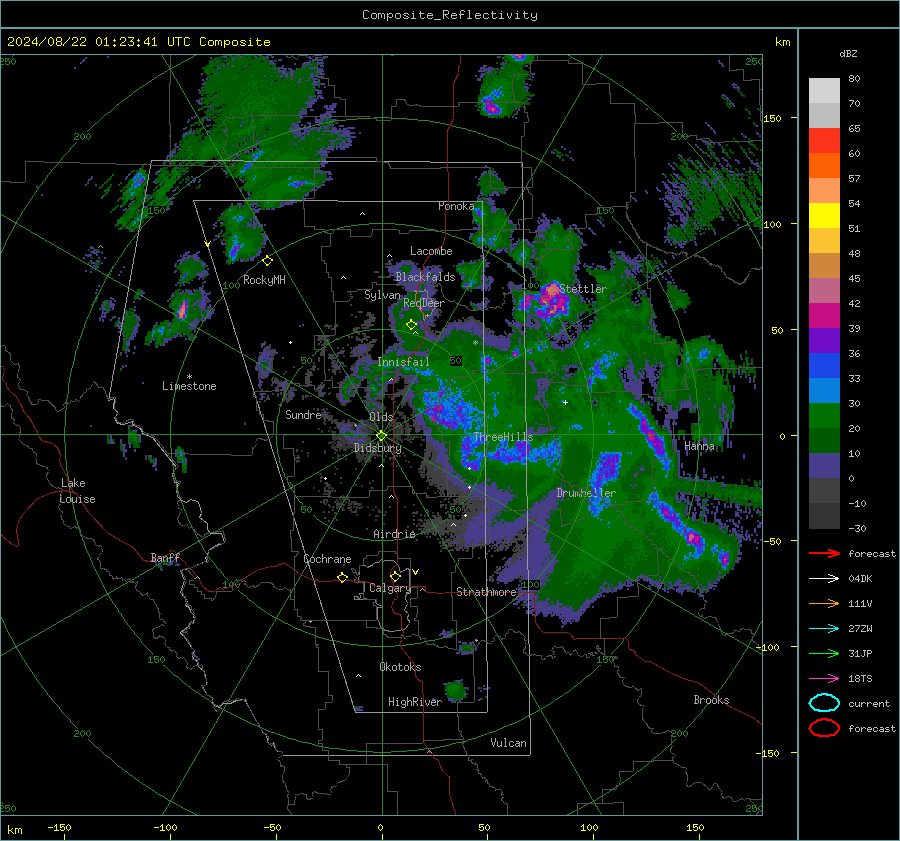900x841 pixels.
Task: Click the Vulcan city label
Action: 508,743
